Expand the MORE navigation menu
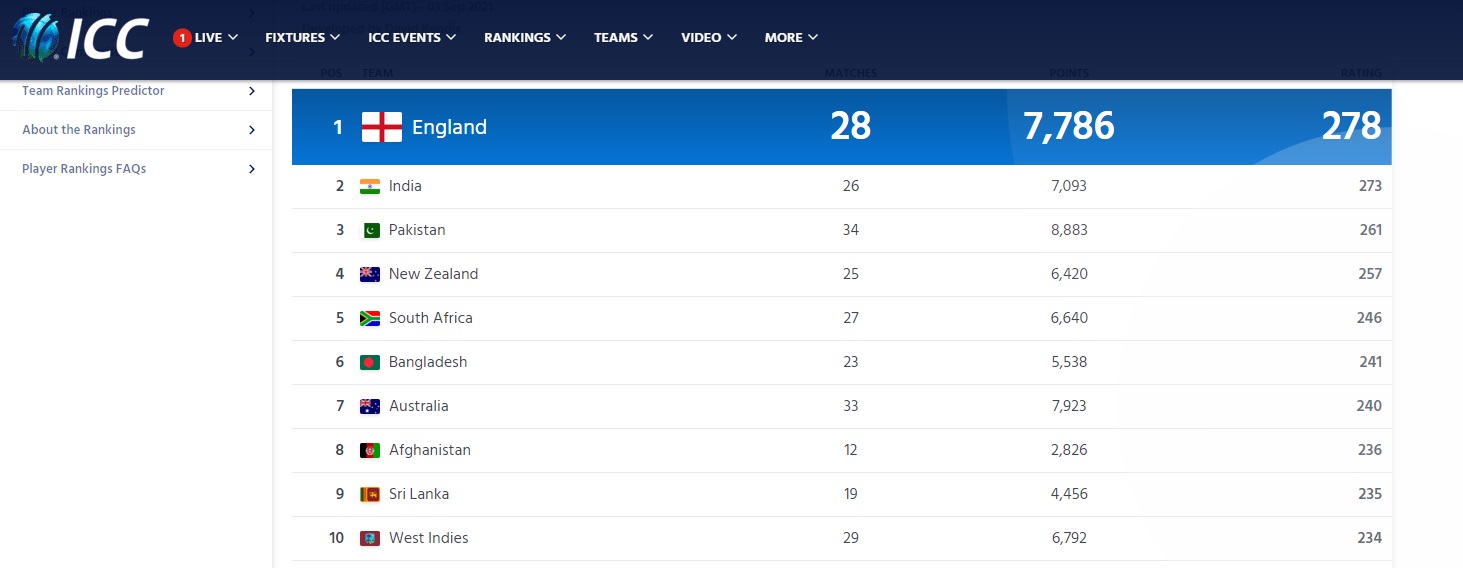Screen dimensions: 1463x568 point(791,38)
